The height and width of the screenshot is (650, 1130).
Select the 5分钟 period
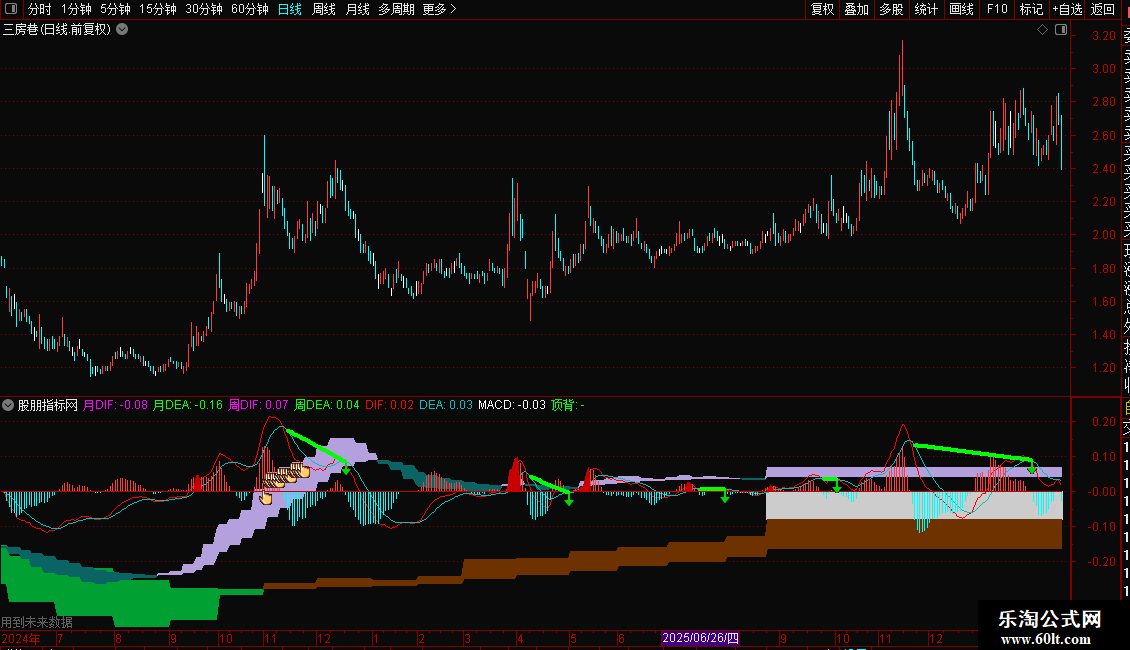tap(115, 9)
